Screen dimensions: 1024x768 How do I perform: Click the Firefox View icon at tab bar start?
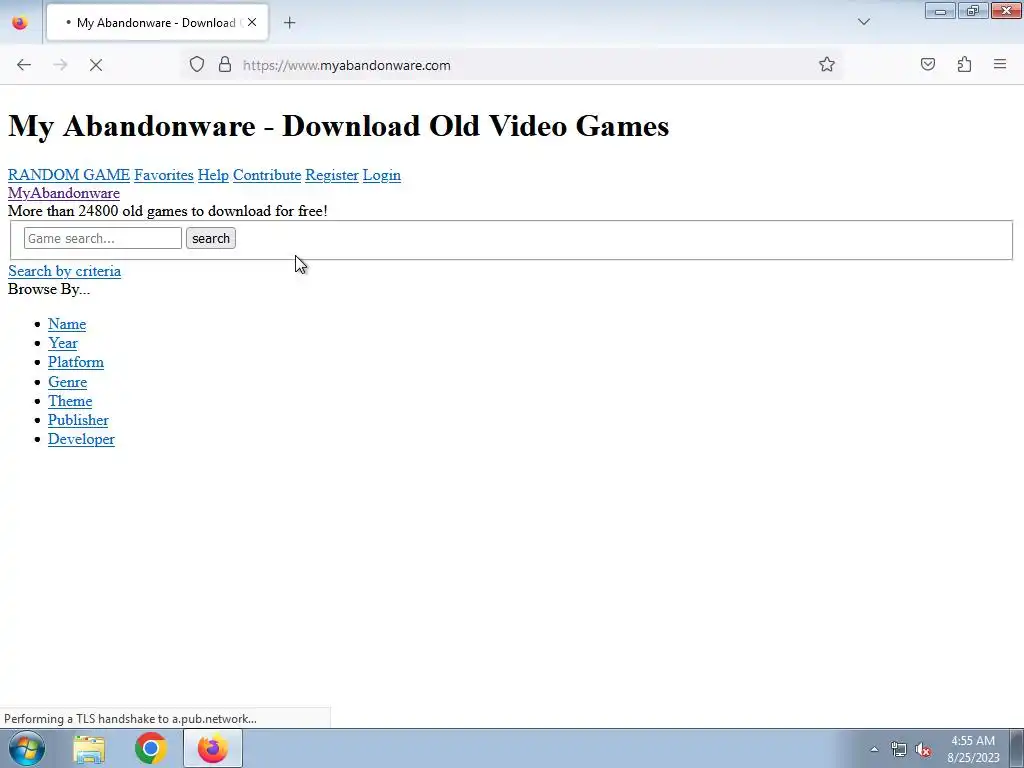click(20, 23)
